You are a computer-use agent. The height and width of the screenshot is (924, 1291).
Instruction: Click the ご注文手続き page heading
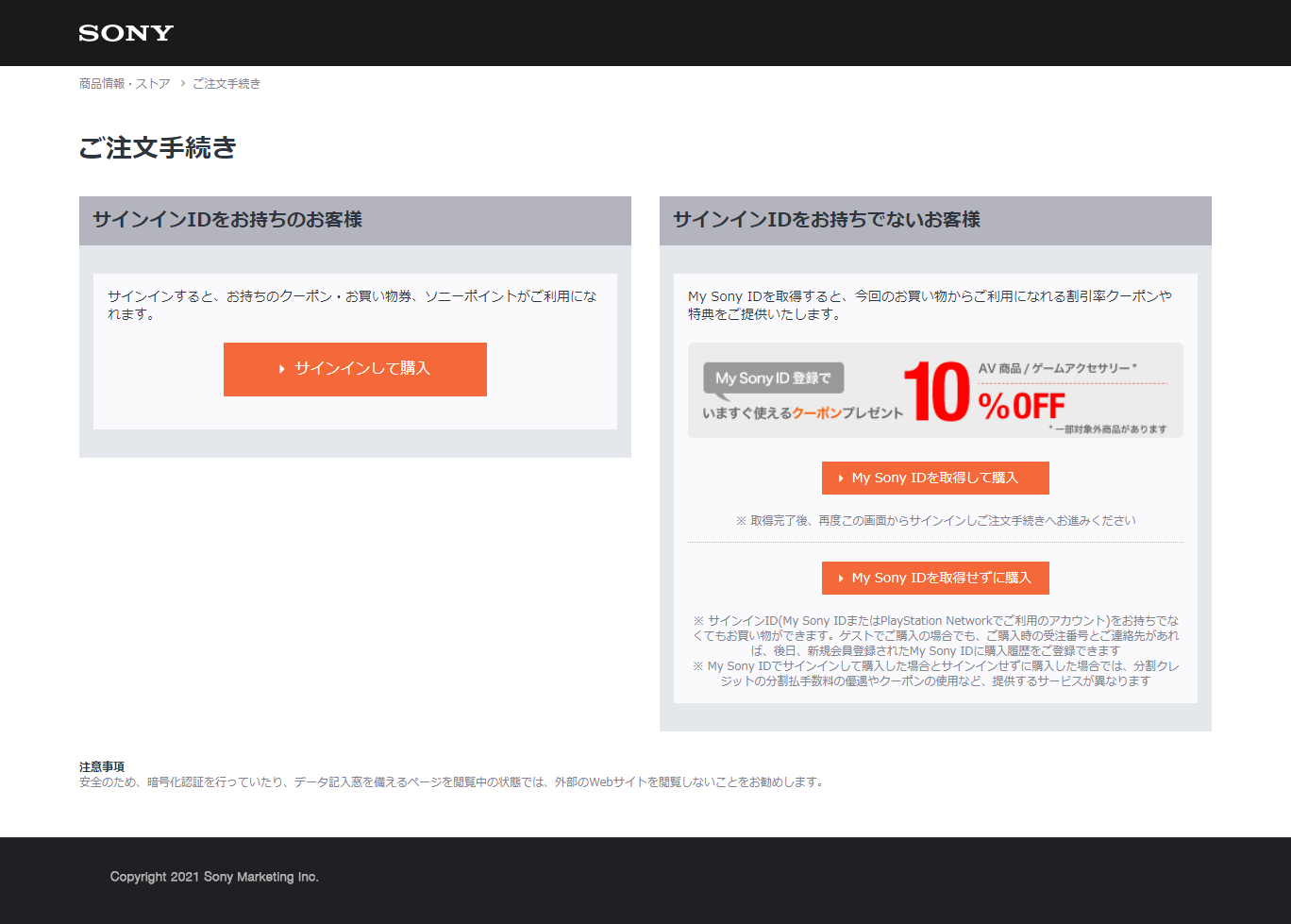click(158, 148)
